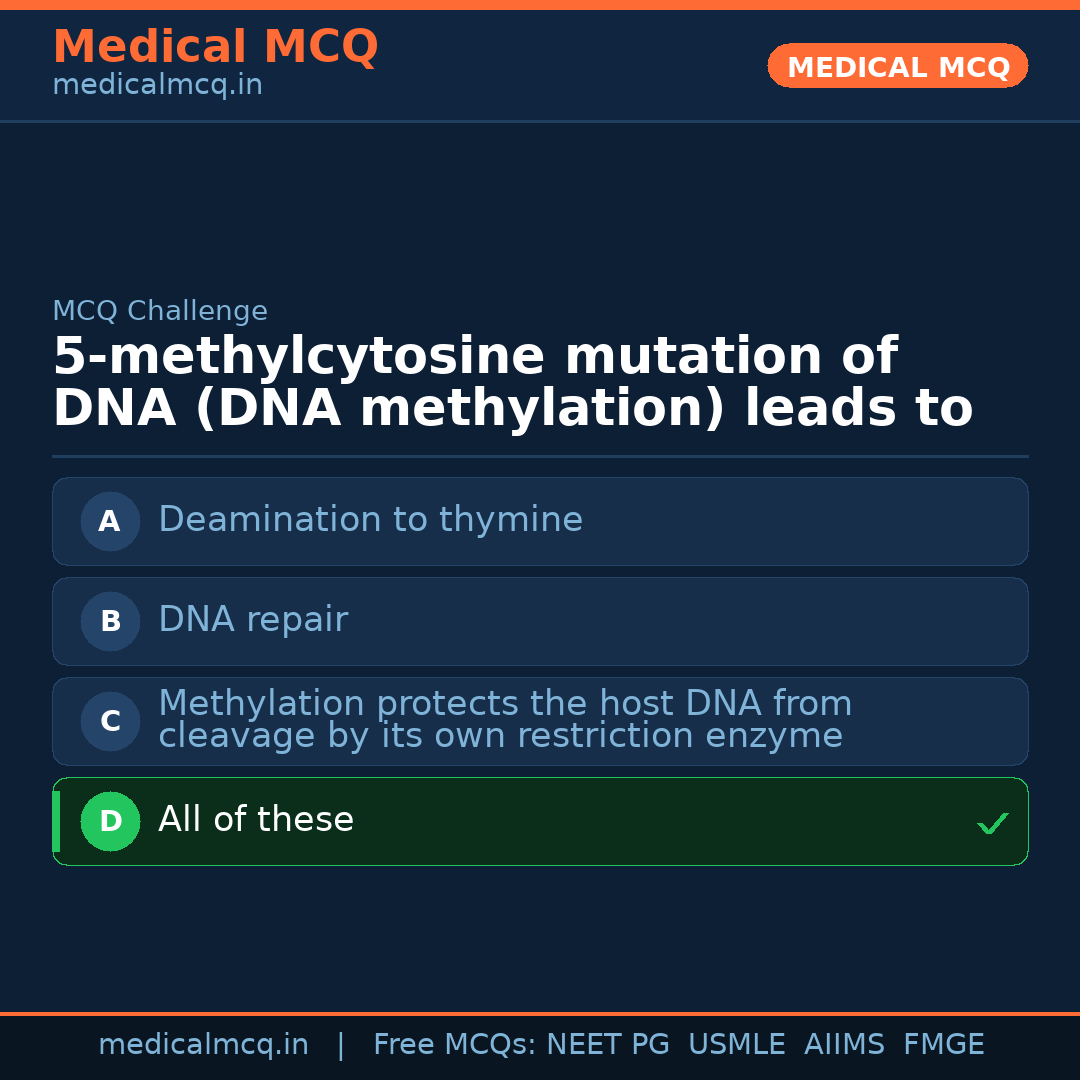The width and height of the screenshot is (1080, 1080).
Task: Select answer "Deamination to thymine"
Action: point(370,520)
